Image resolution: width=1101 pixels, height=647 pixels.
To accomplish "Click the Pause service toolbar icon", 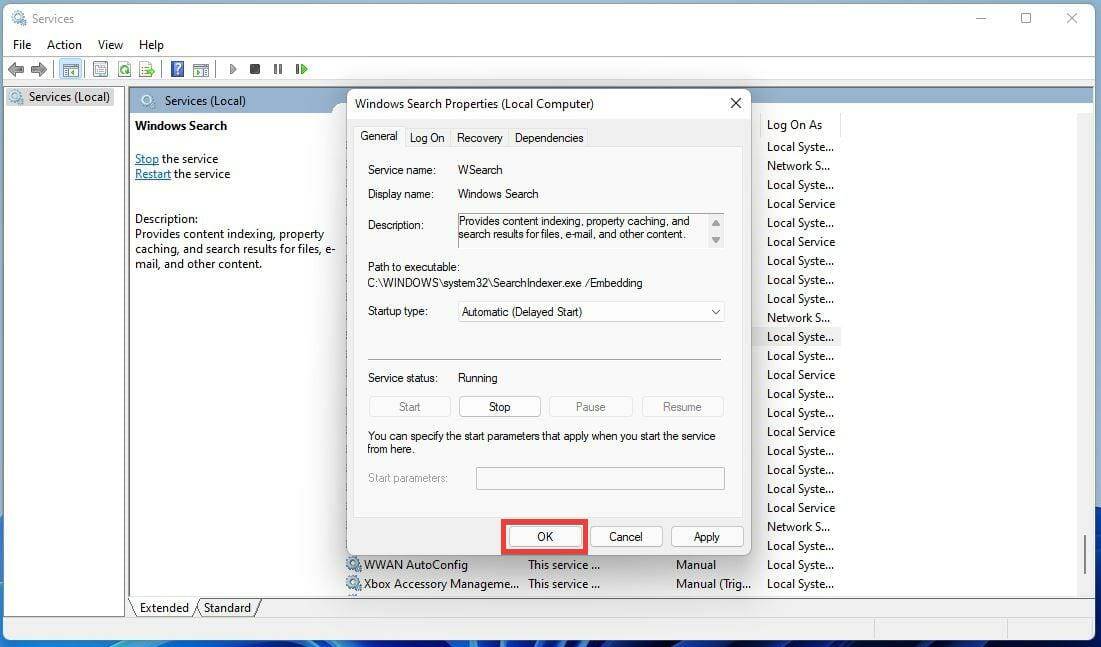I will pos(277,69).
